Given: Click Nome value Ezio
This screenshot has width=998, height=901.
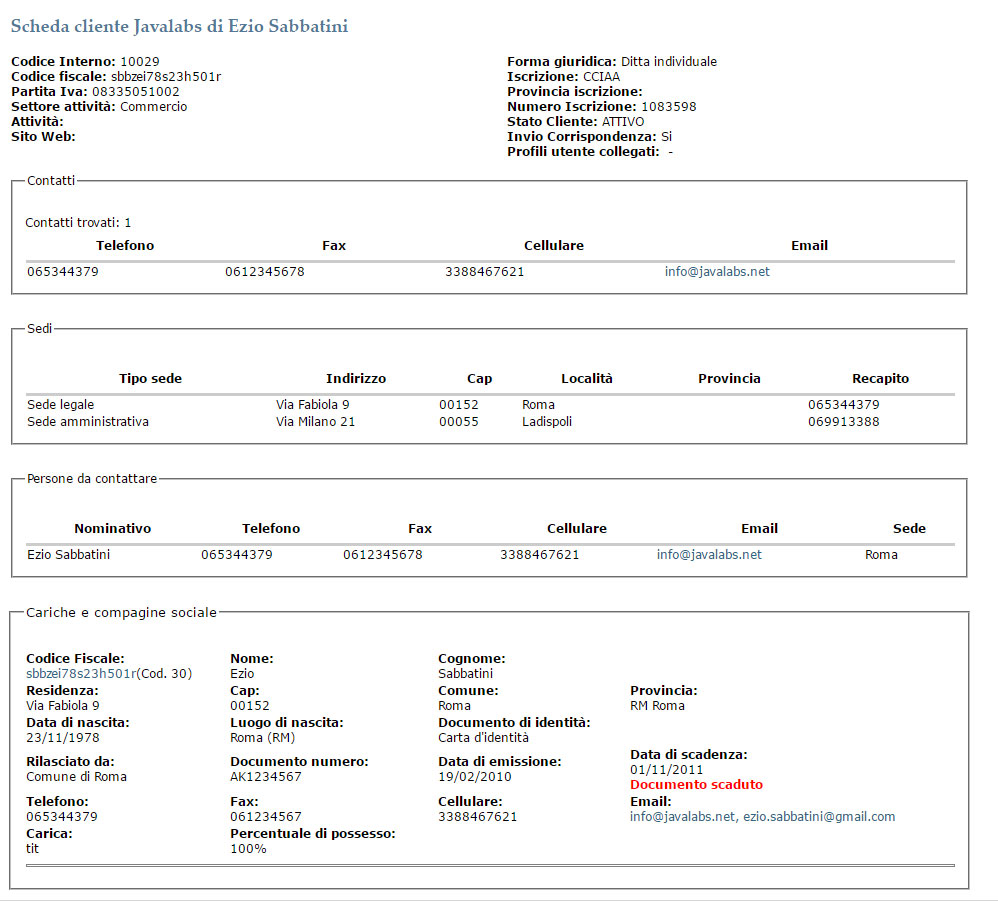Looking at the screenshot, I should pyautogui.click(x=242, y=674).
